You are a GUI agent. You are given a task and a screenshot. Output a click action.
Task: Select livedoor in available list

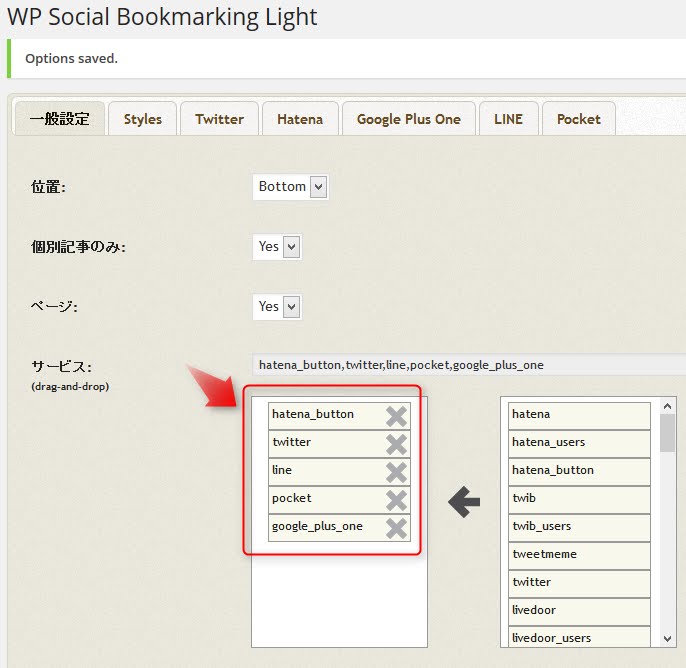point(579,612)
